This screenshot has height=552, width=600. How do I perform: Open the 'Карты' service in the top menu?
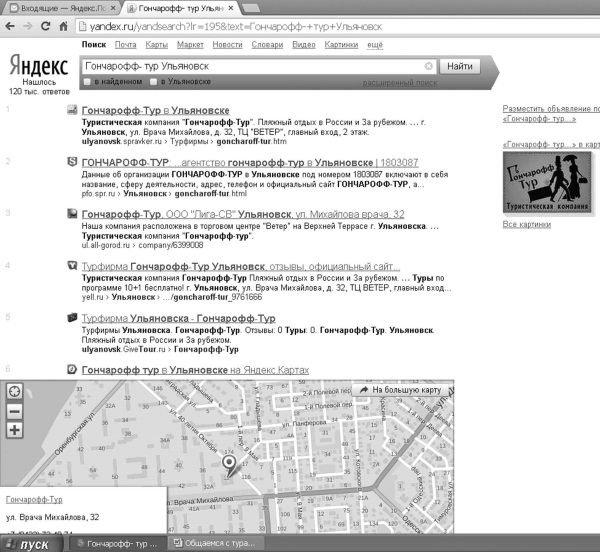(x=156, y=45)
